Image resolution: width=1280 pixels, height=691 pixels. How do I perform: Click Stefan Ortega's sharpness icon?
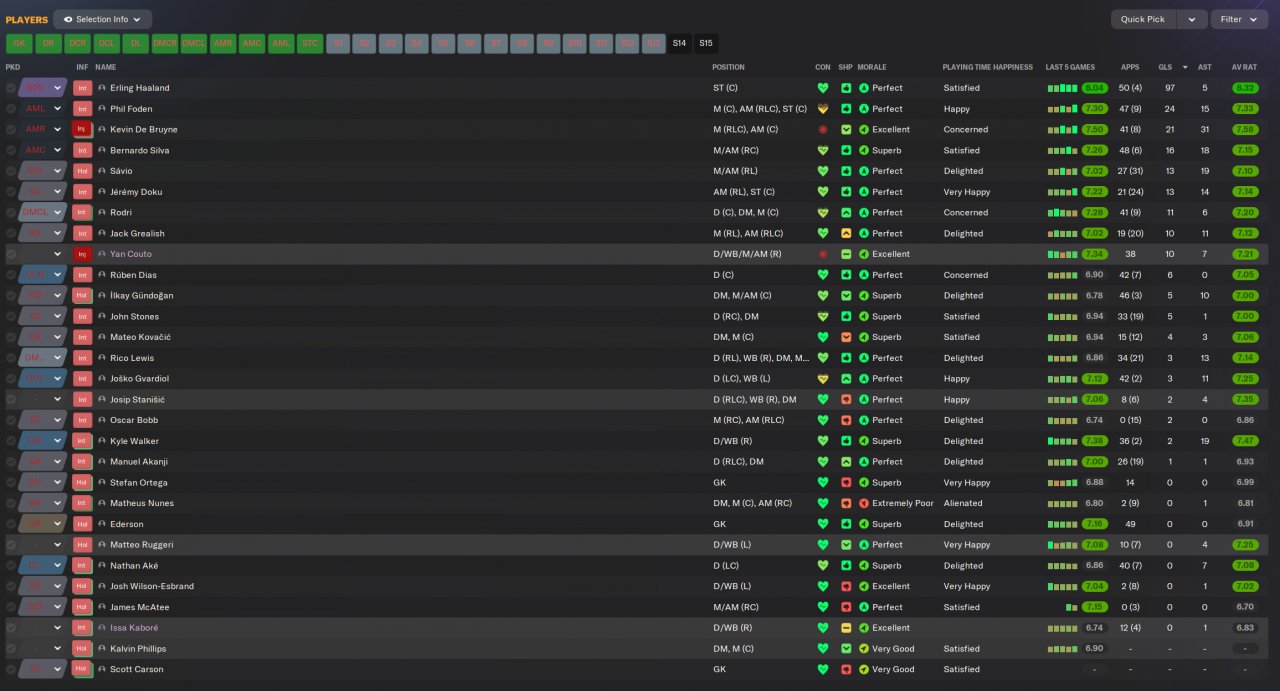[x=846, y=482]
